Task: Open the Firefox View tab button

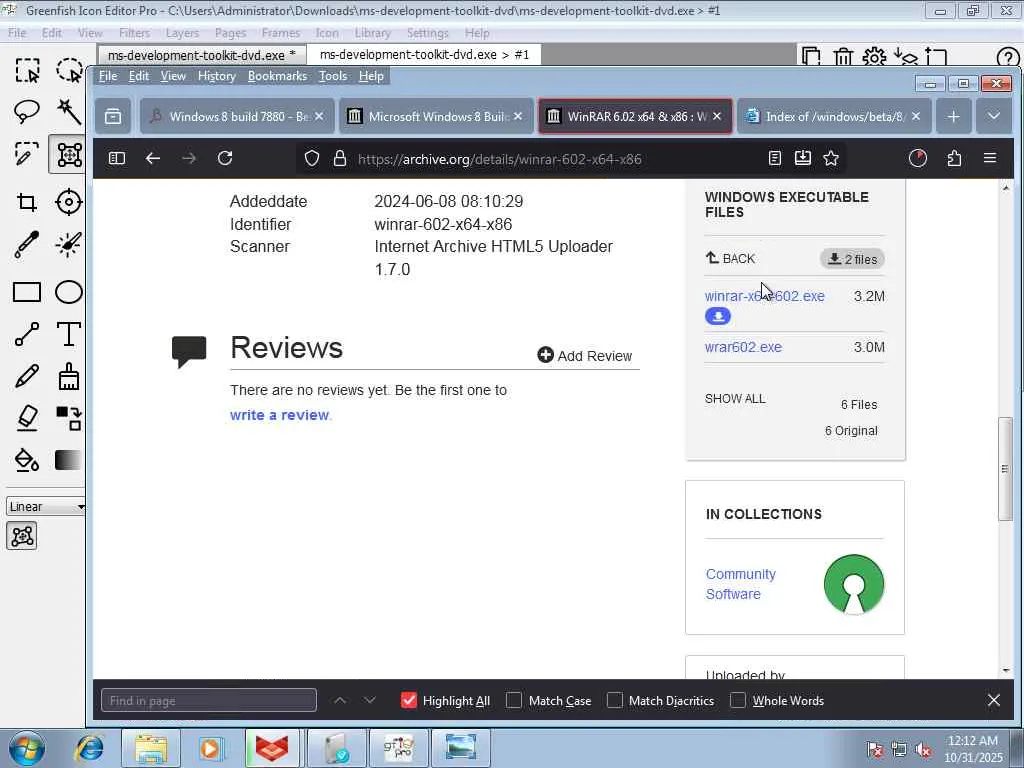Action: pyautogui.click(x=113, y=116)
